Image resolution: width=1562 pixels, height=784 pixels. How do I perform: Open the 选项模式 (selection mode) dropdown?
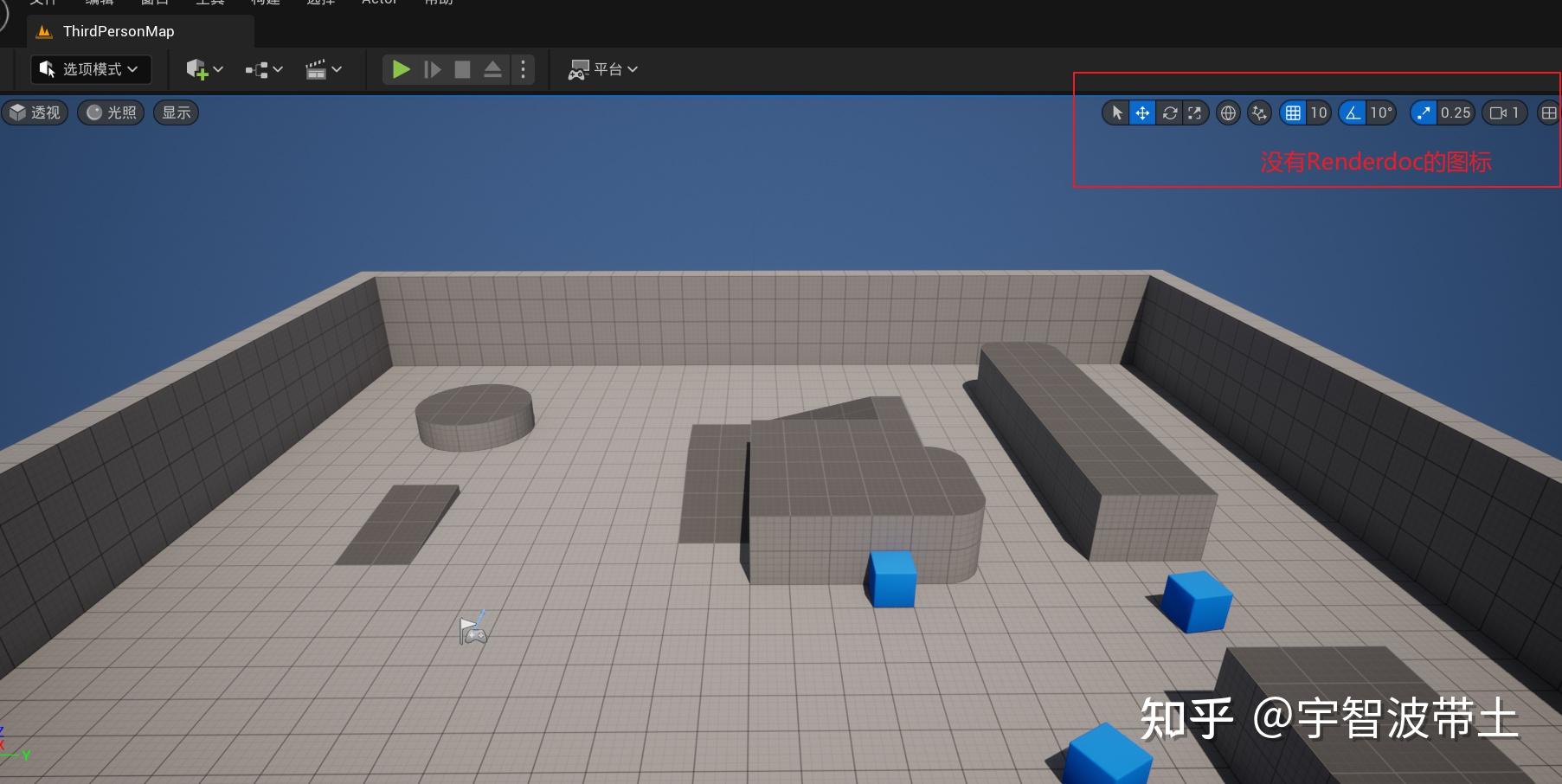90,69
